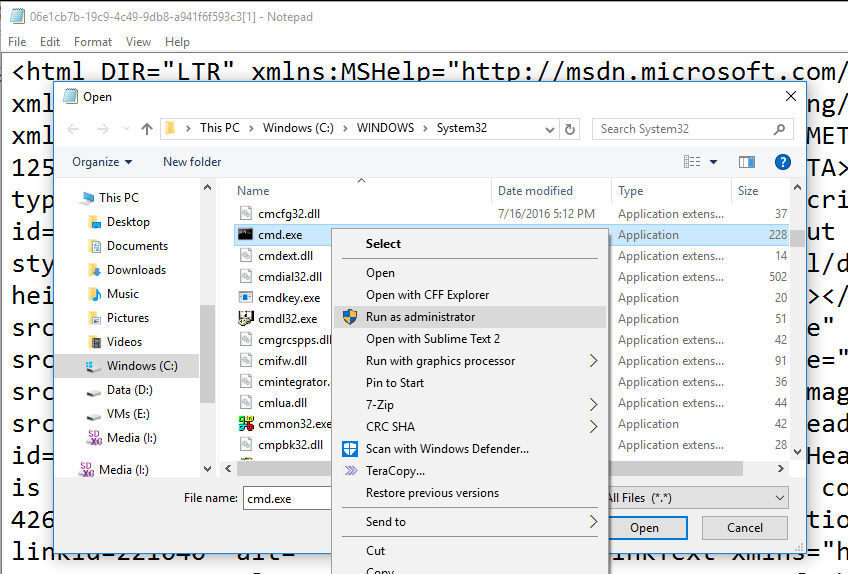Viewport: 848px width, 574px height.
Task: Open the Organize dropdown menu
Action: coord(102,162)
